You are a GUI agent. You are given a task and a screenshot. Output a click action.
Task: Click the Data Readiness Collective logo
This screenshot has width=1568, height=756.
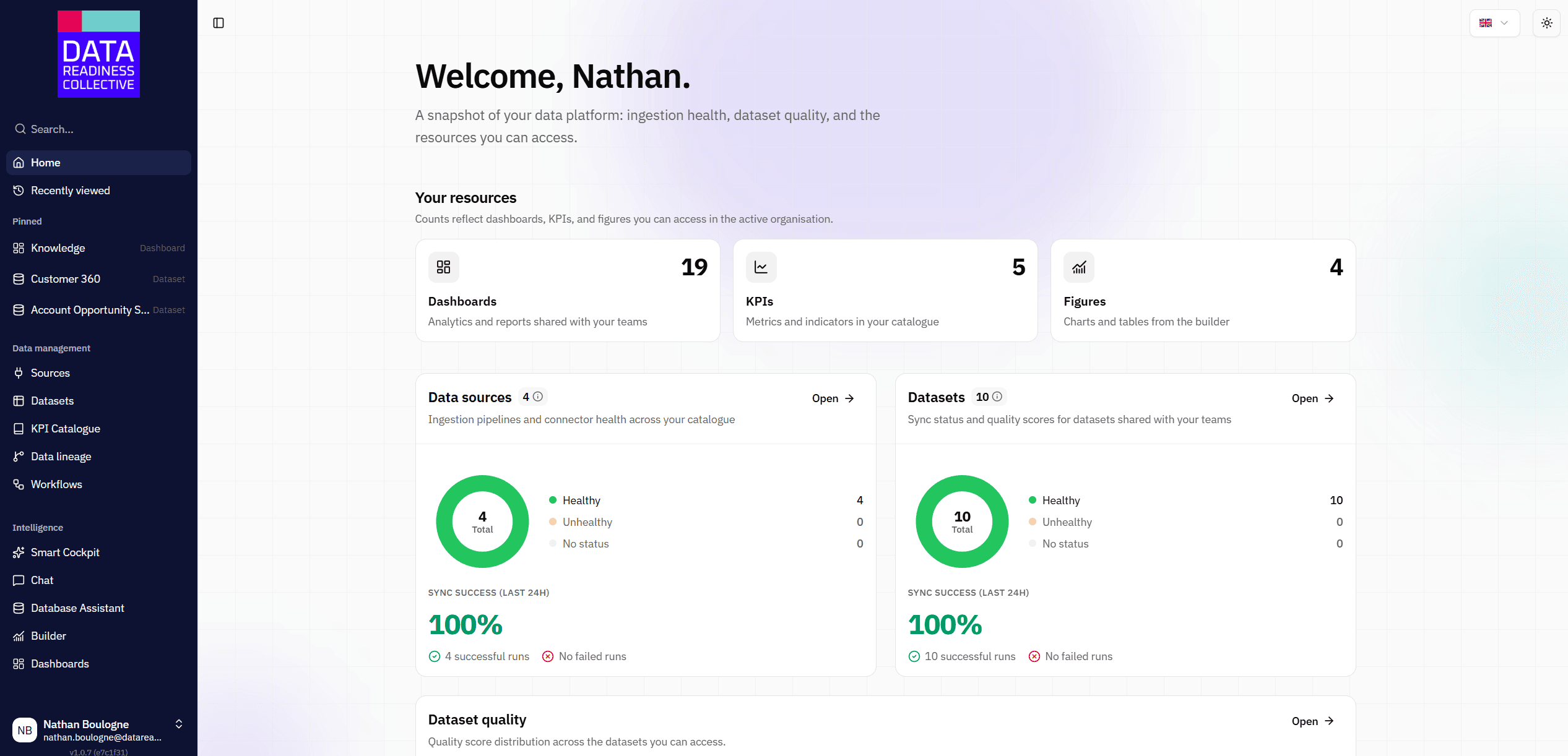coord(98,54)
